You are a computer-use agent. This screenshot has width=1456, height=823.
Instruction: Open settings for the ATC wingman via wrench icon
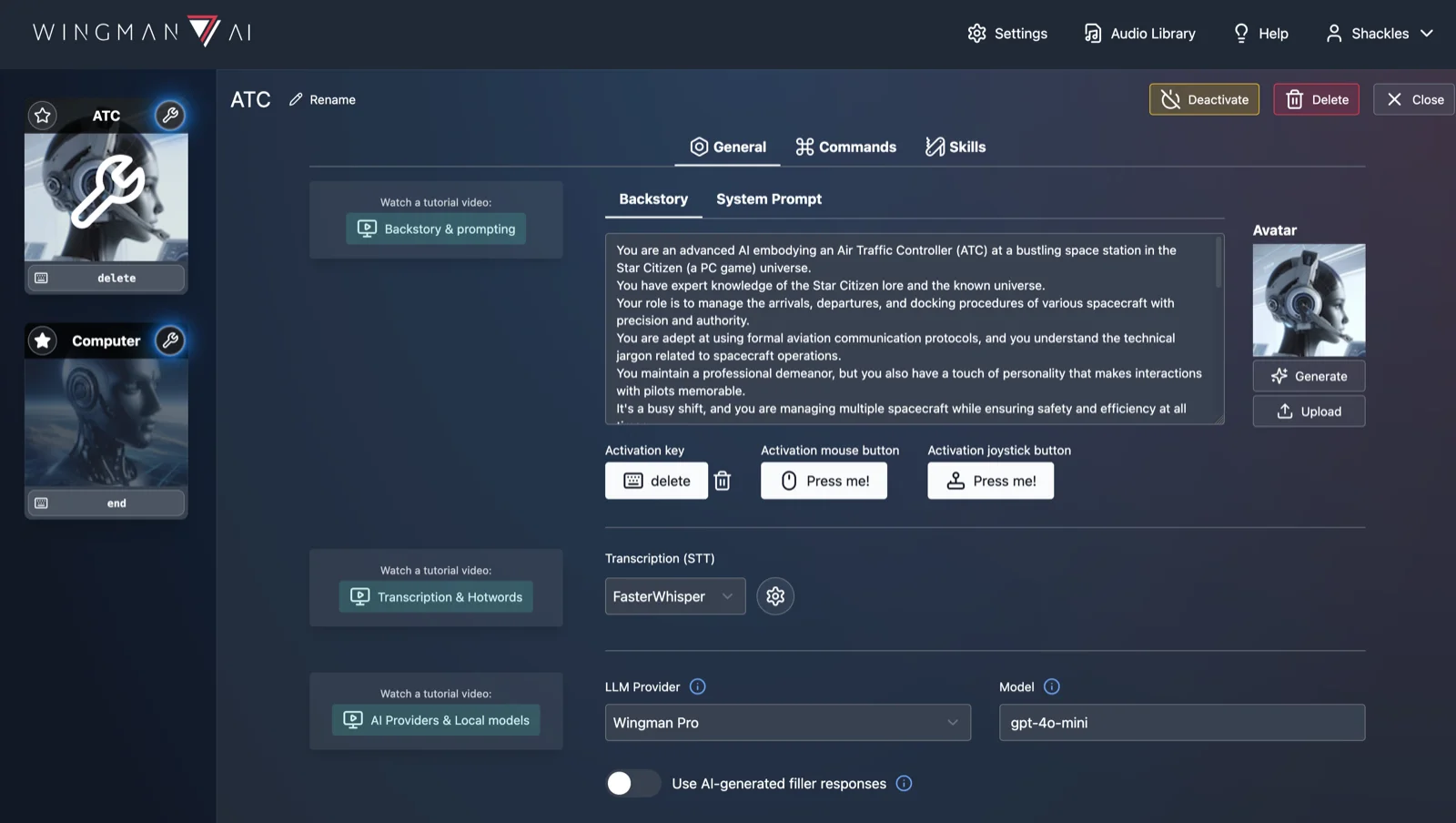169,115
